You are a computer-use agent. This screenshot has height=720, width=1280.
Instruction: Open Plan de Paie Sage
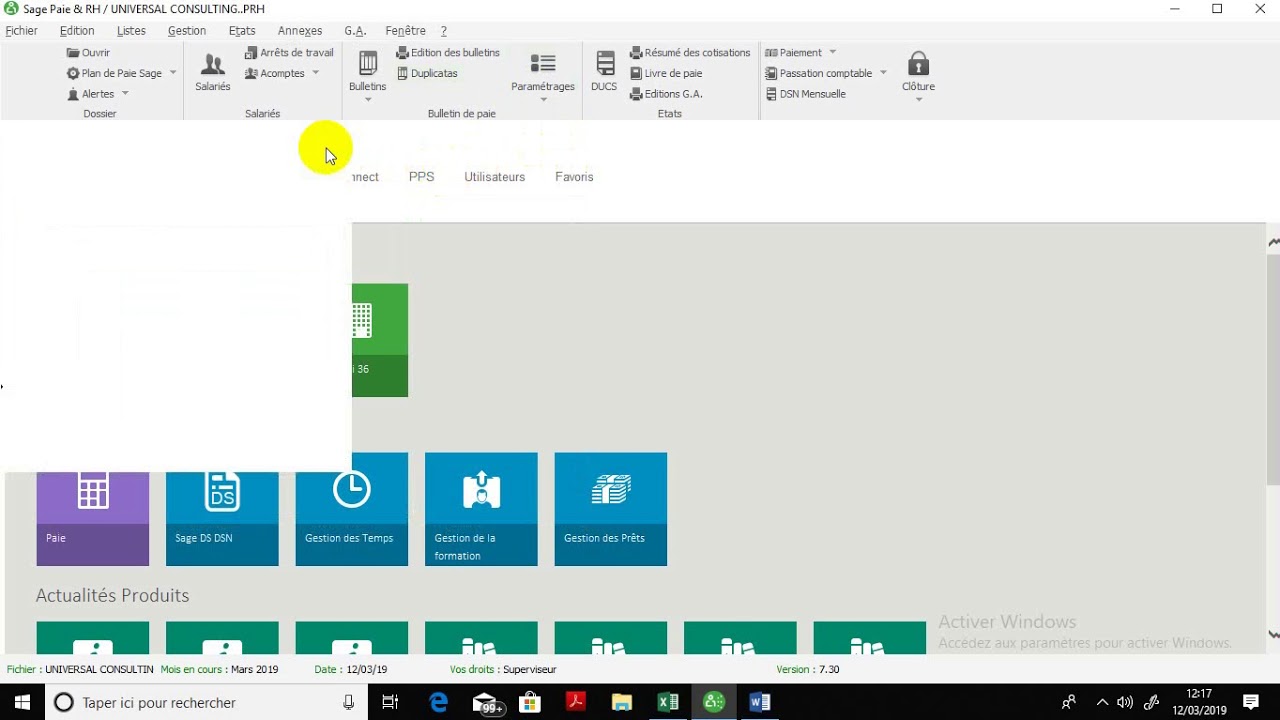(114, 73)
